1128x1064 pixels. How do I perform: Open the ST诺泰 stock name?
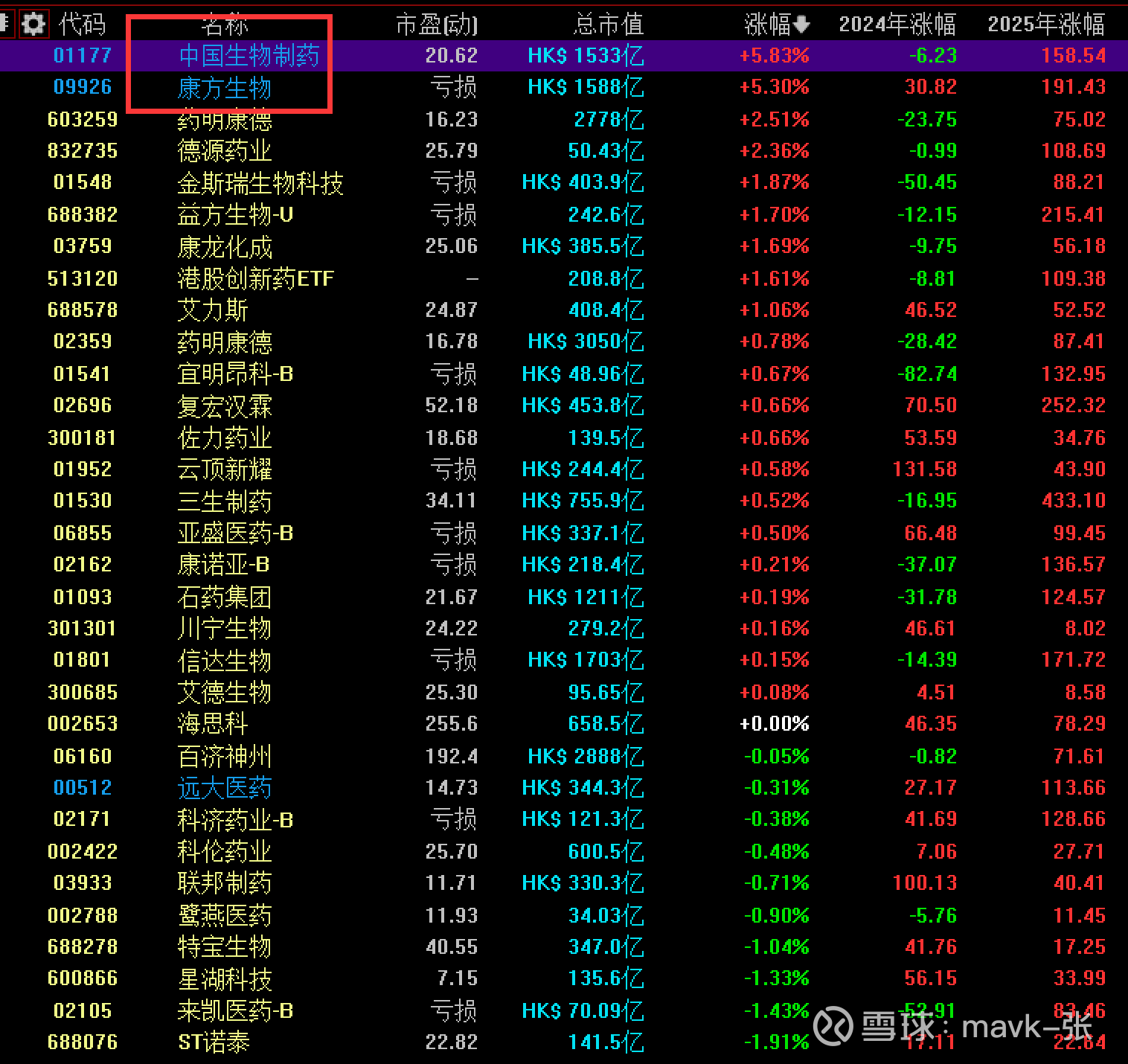tap(214, 1042)
